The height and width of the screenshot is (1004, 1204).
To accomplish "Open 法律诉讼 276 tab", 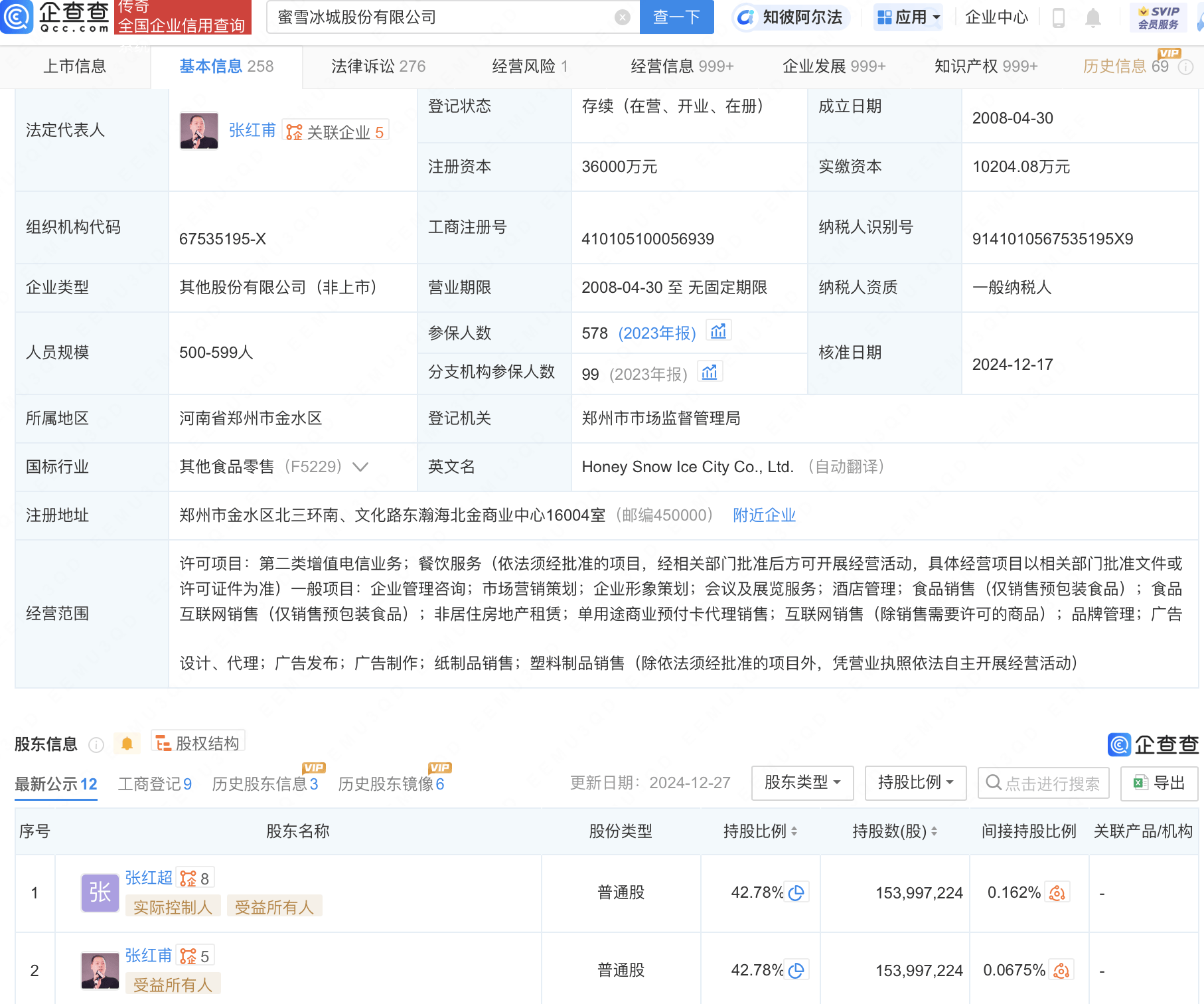I will click(378, 66).
